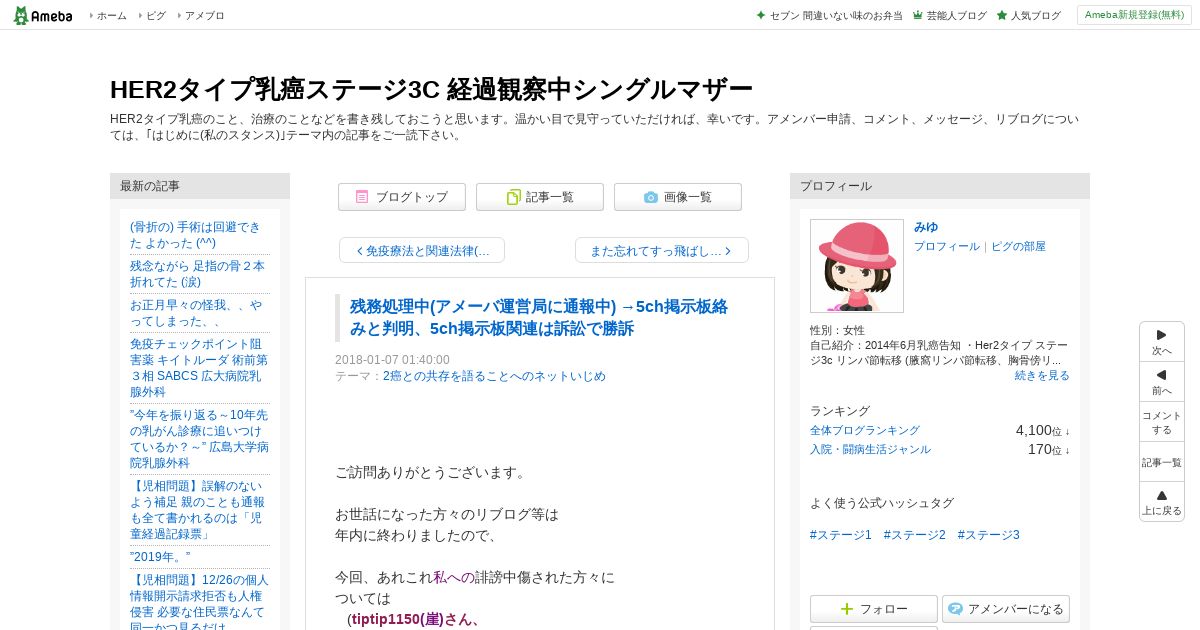Open the アメブロ link in top bar
This screenshot has height=630, width=1200.
click(205, 15)
